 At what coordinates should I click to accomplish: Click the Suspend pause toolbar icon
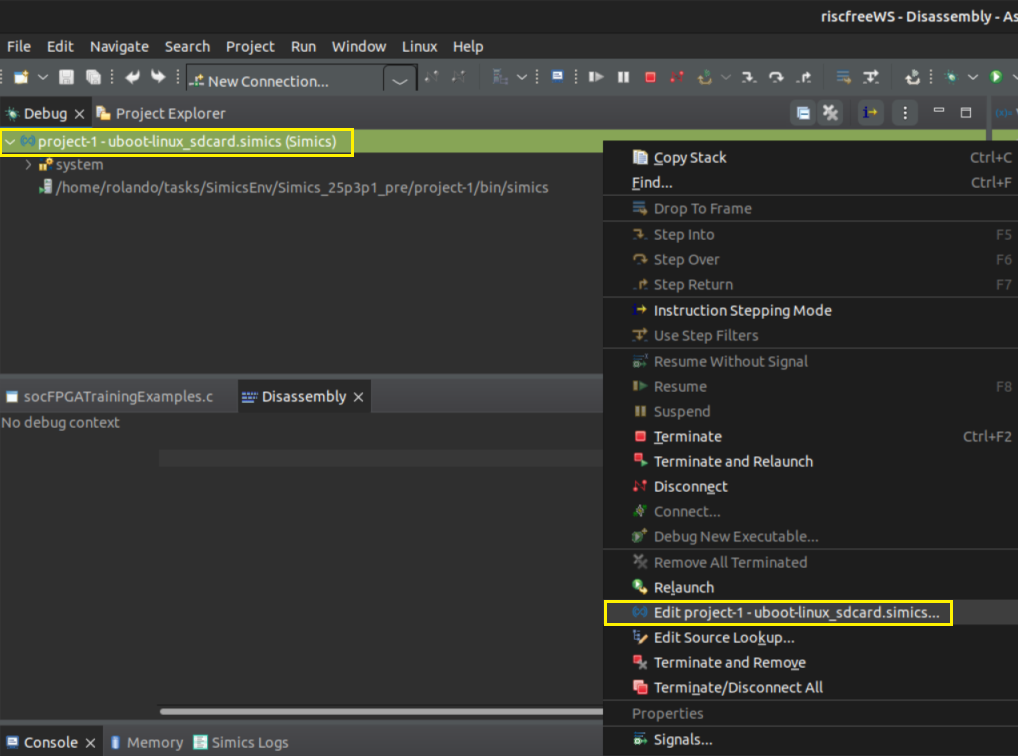(x=623, y=77)
